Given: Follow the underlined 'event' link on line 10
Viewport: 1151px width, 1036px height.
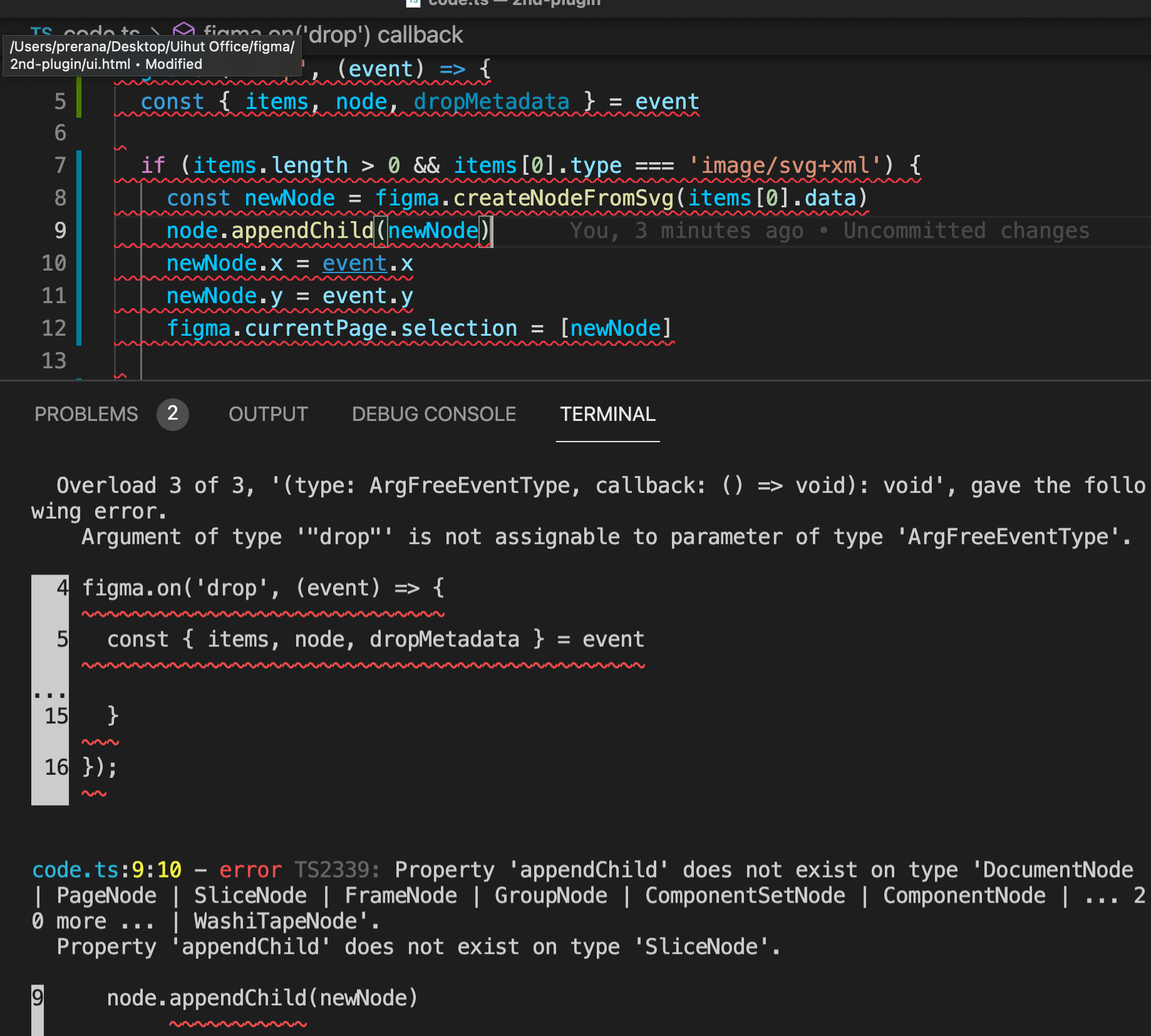Looking at the screenshot, I should pos(354,263).
